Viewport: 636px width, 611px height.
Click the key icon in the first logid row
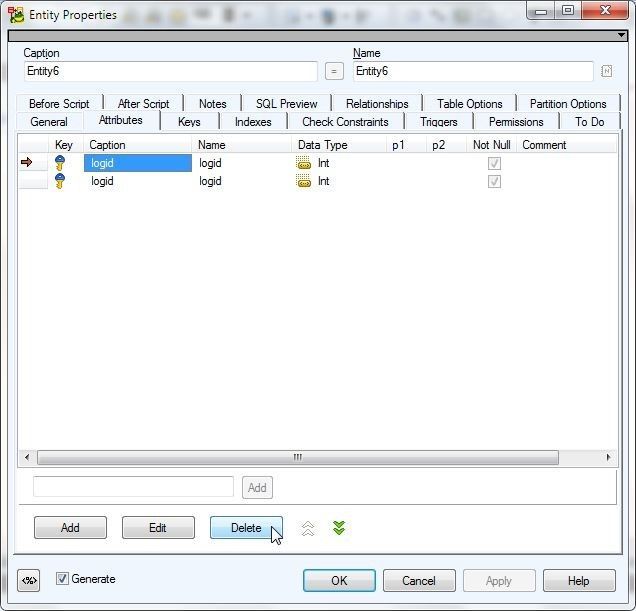click(60, 163)
